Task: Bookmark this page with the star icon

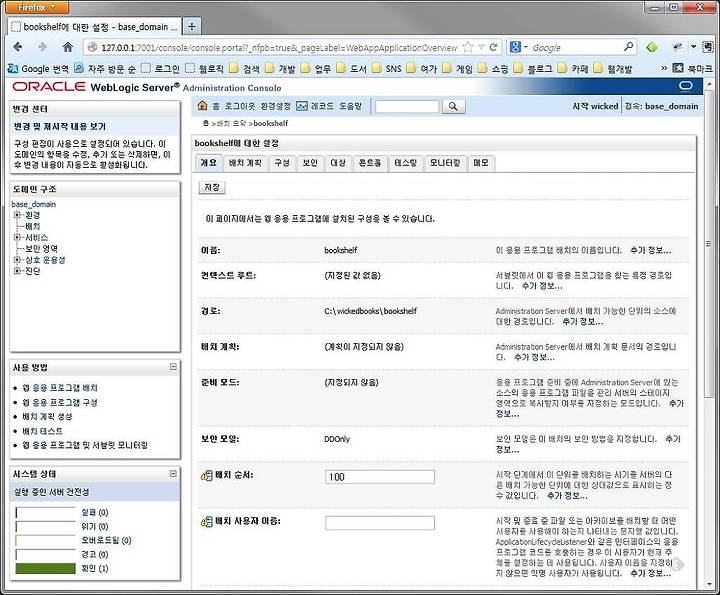Action: coord(467,47)
